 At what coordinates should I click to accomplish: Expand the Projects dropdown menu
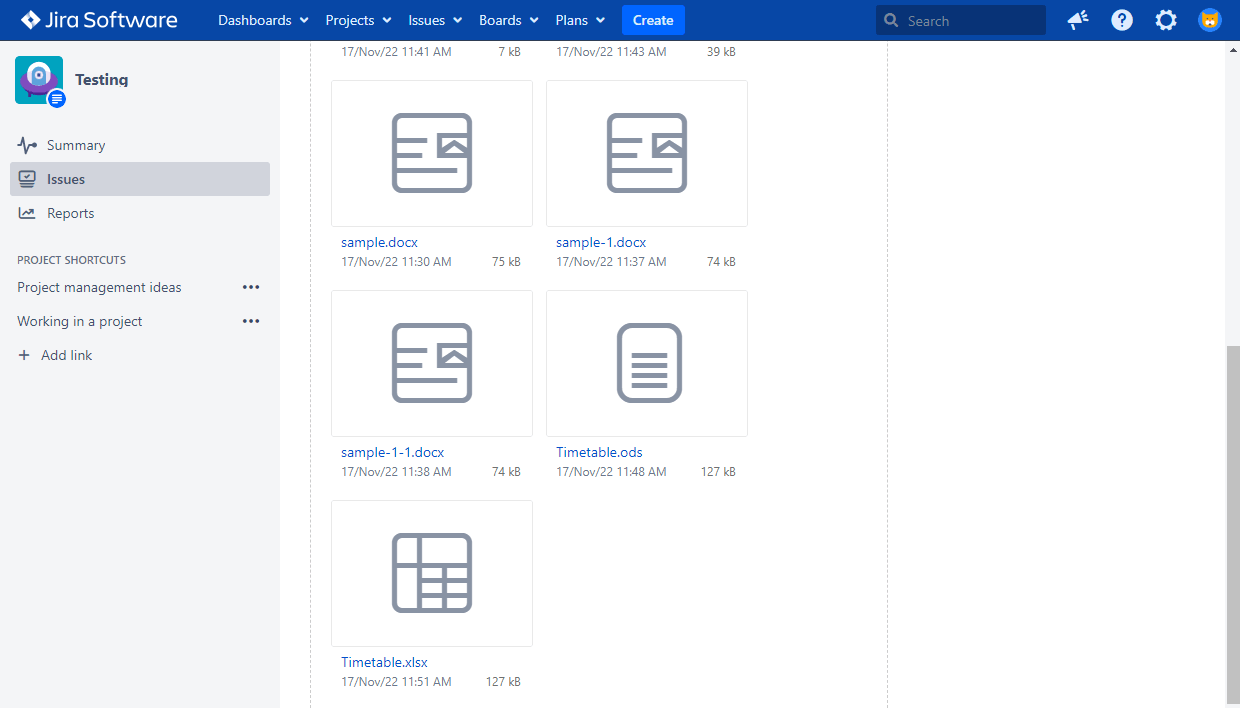[358, 20]
